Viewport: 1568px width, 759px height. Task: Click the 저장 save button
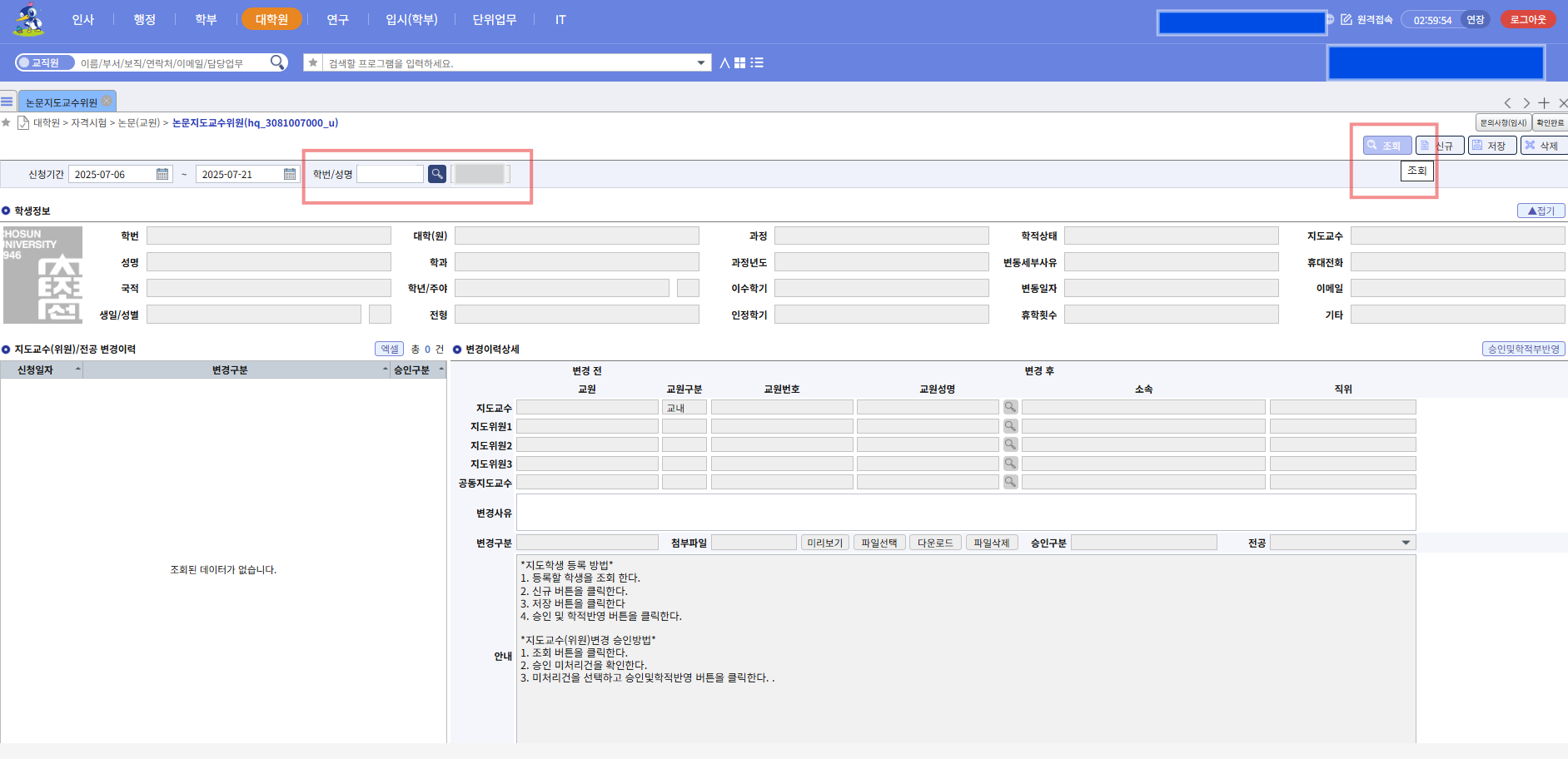click(x=1491, y=146)
